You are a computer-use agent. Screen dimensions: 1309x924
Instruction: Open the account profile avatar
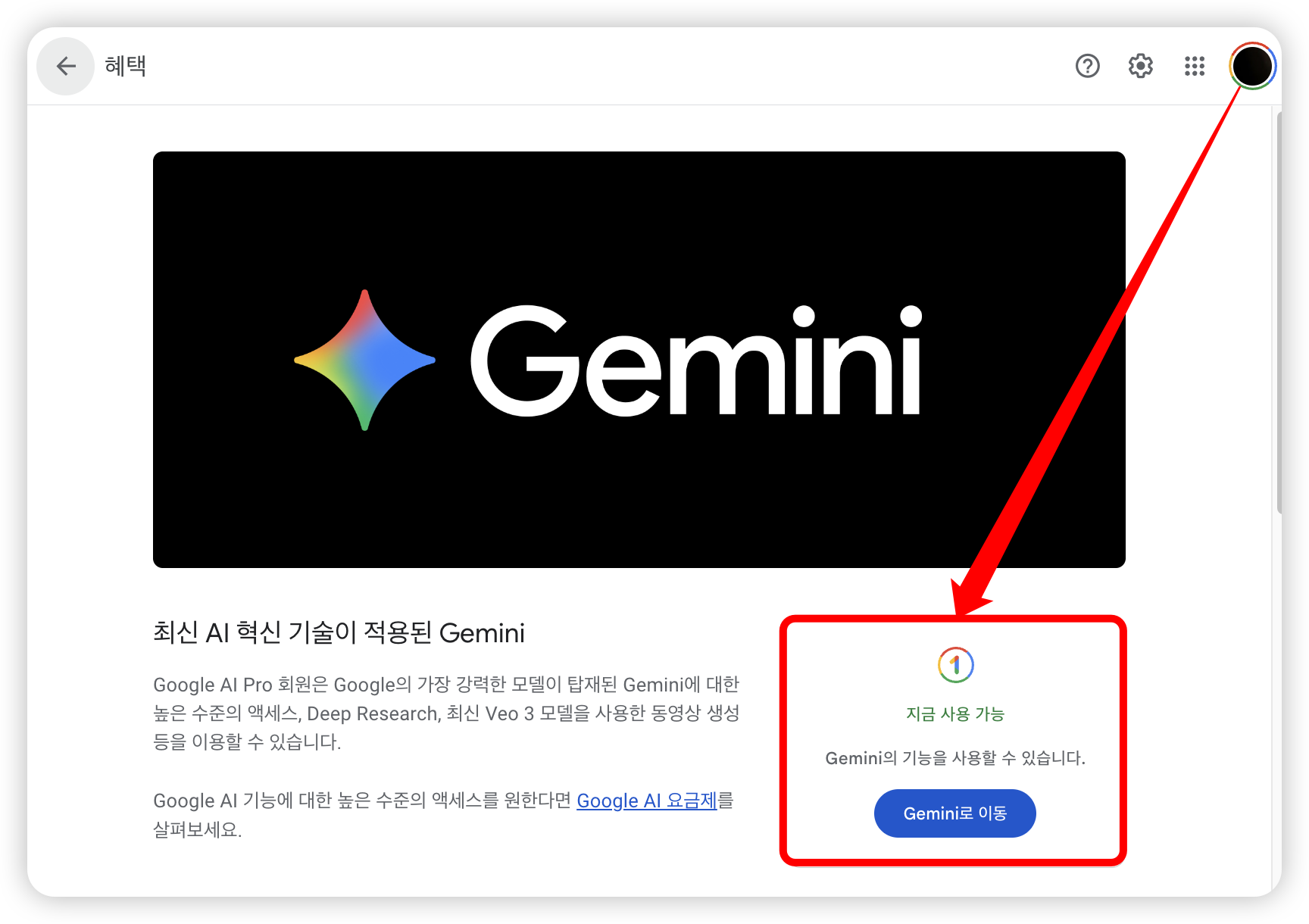coord(1252,66)
